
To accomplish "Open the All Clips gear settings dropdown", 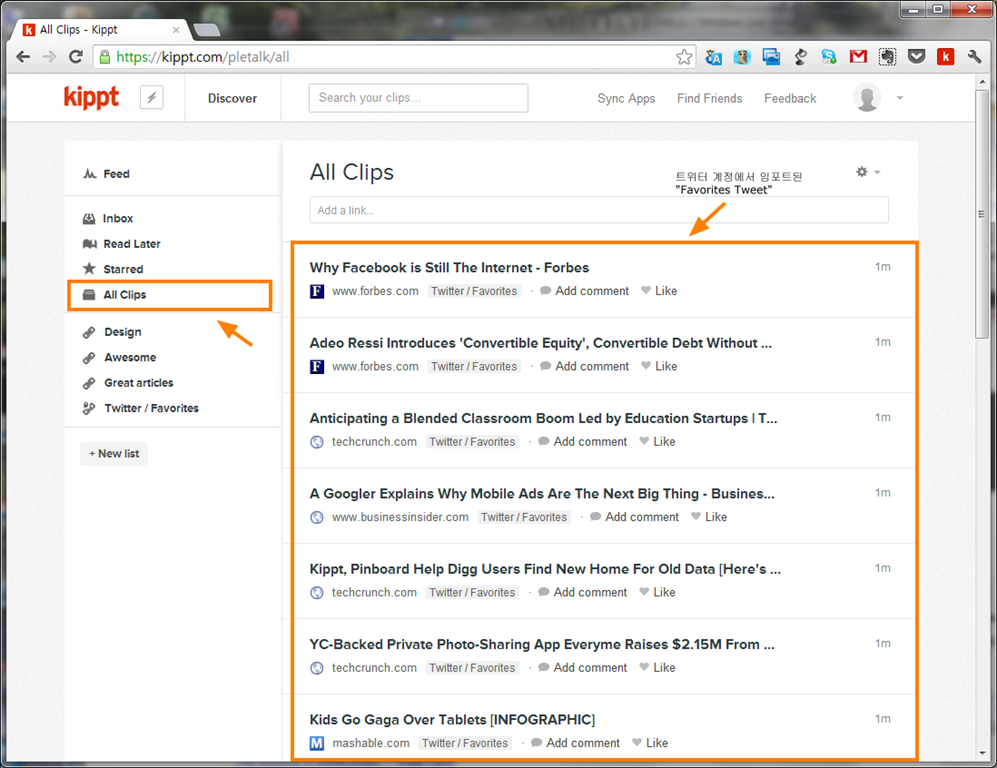I will (x=867, y=172).
